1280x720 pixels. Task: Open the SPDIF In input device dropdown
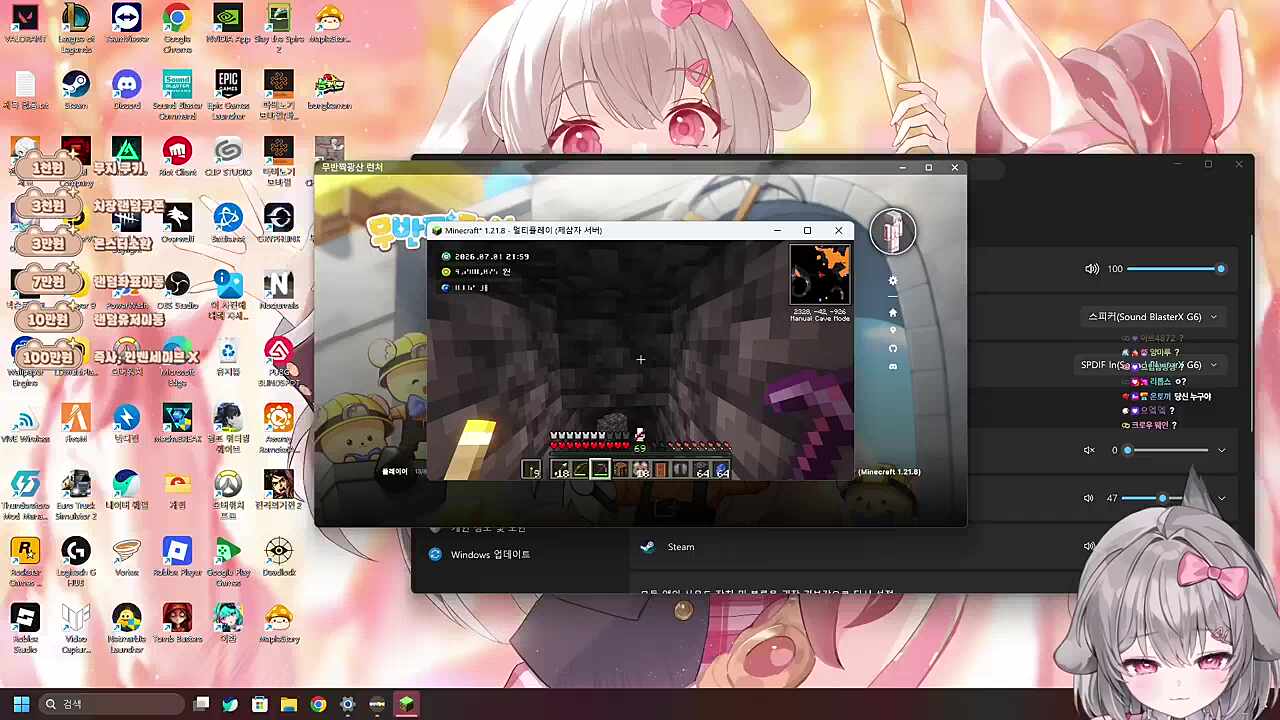tap(1150, 365)
